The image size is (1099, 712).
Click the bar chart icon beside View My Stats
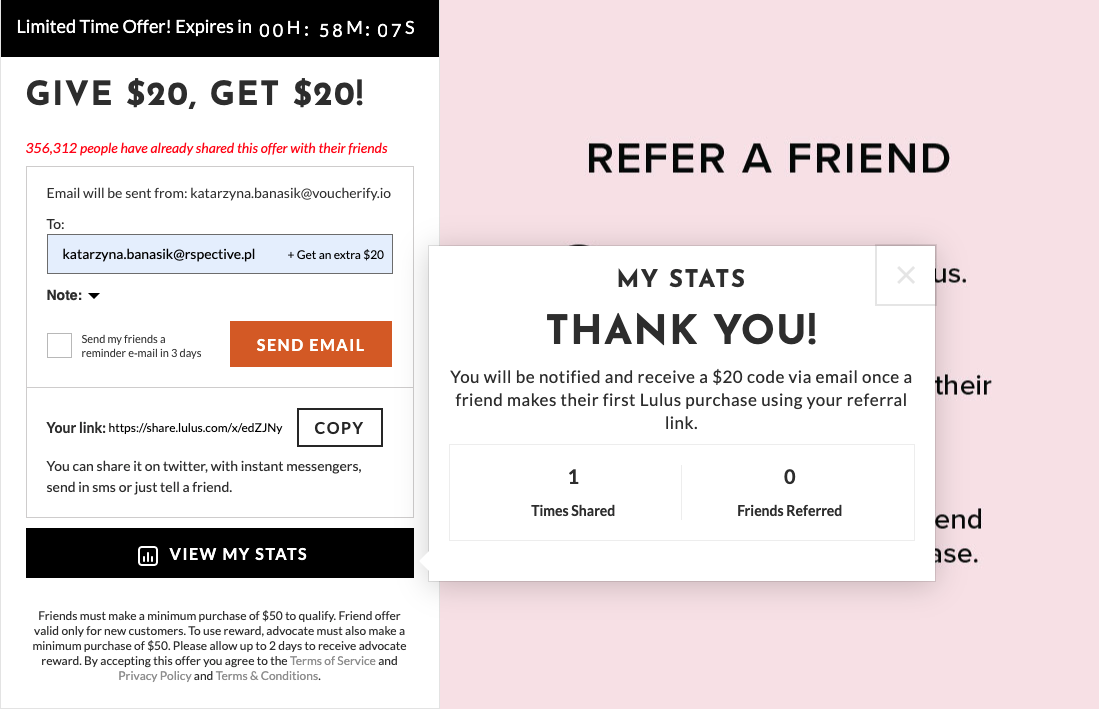click(x=147, y=556)
